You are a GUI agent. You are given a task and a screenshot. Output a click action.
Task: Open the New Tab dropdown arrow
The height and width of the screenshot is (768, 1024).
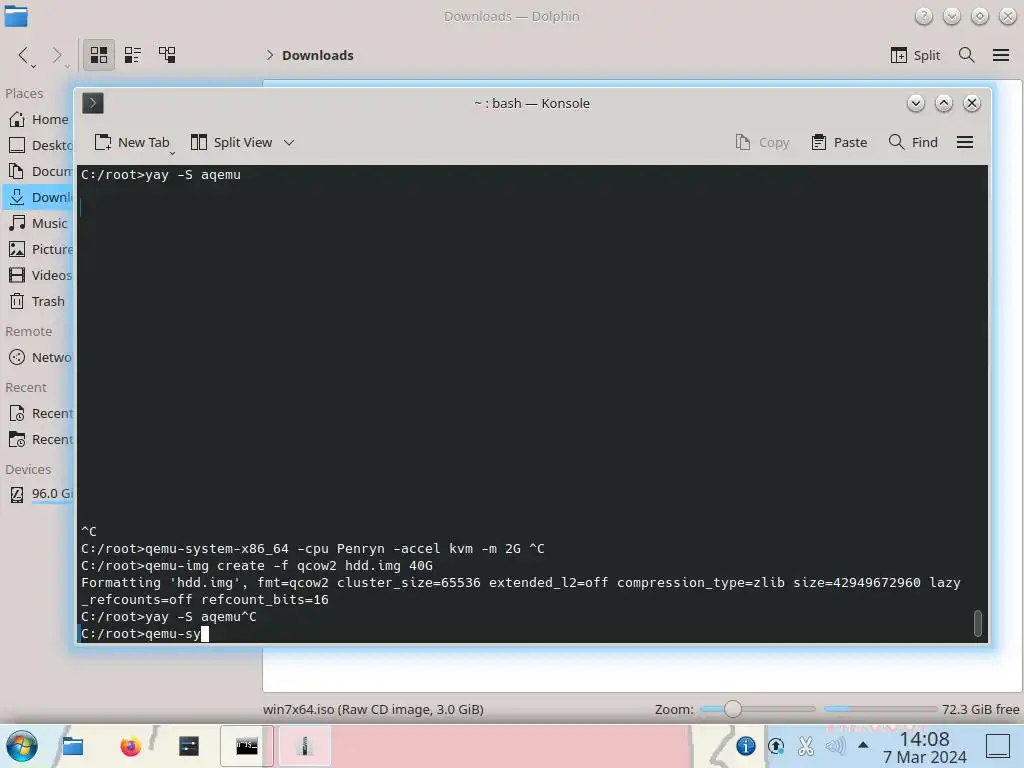pos(172,153)
